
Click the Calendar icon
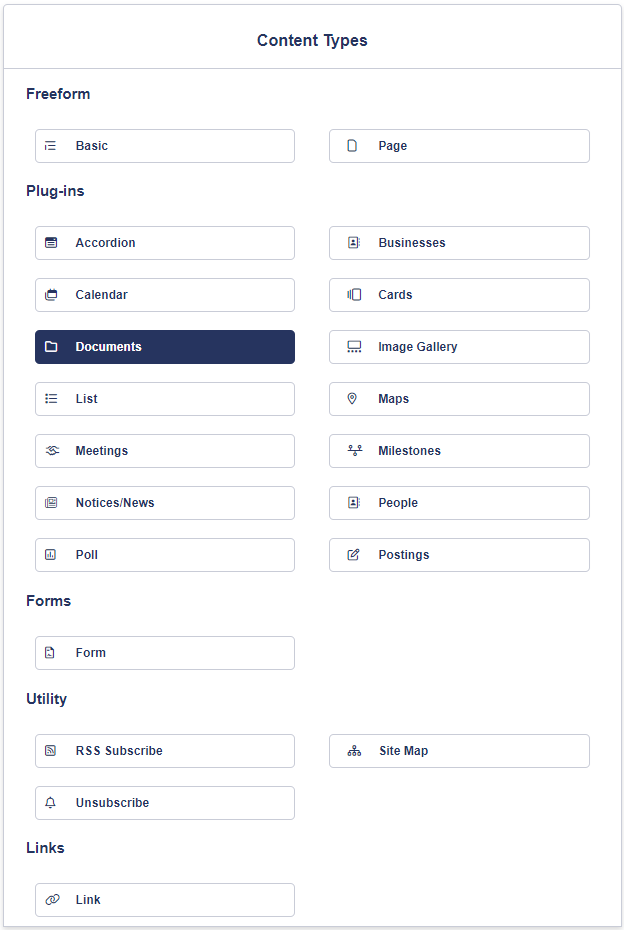click(x=52, y=295)
